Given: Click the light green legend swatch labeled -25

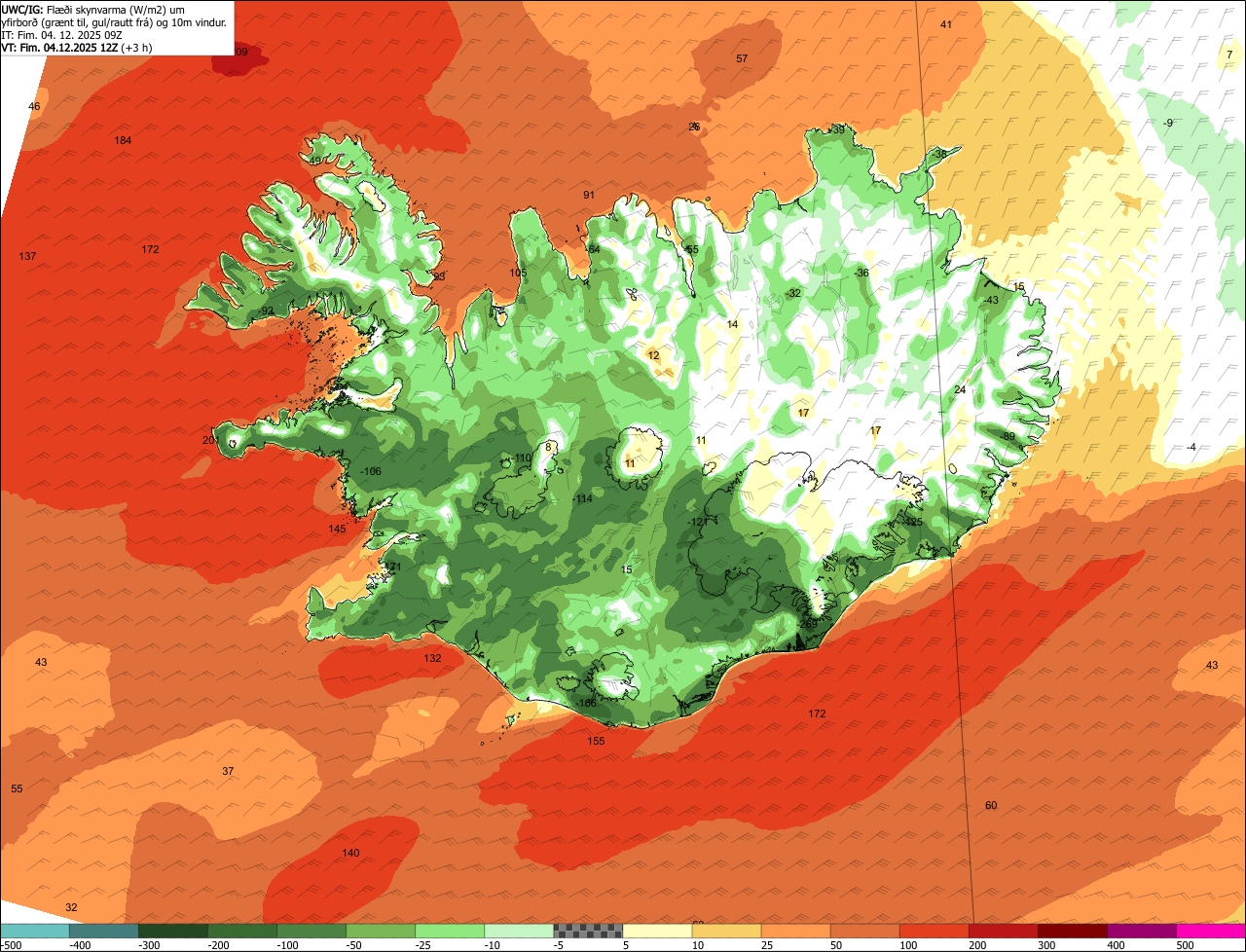Looking at the screenshot, I should pos(450,931).
